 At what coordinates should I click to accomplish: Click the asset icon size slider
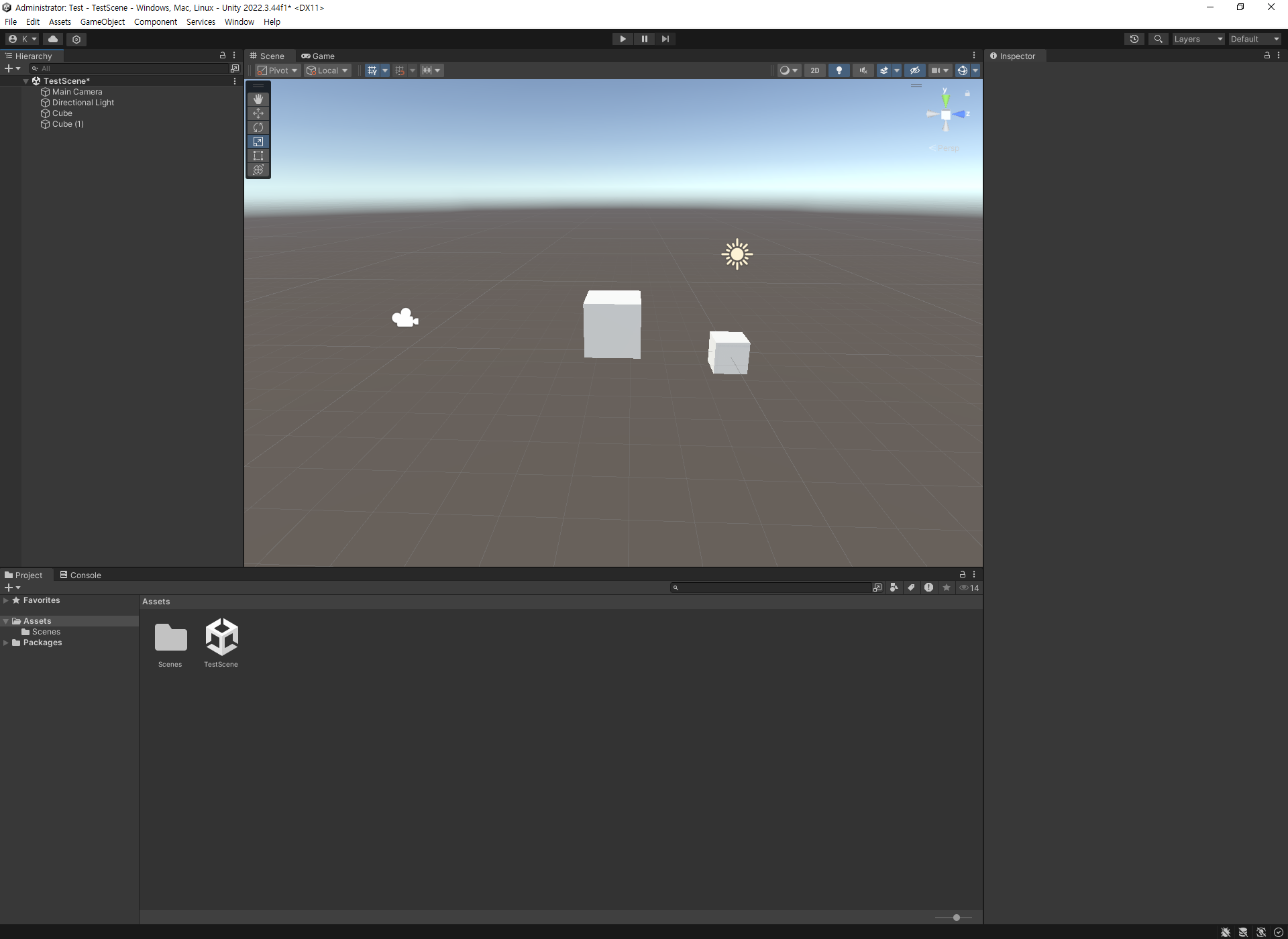click(x=956, y=918)
